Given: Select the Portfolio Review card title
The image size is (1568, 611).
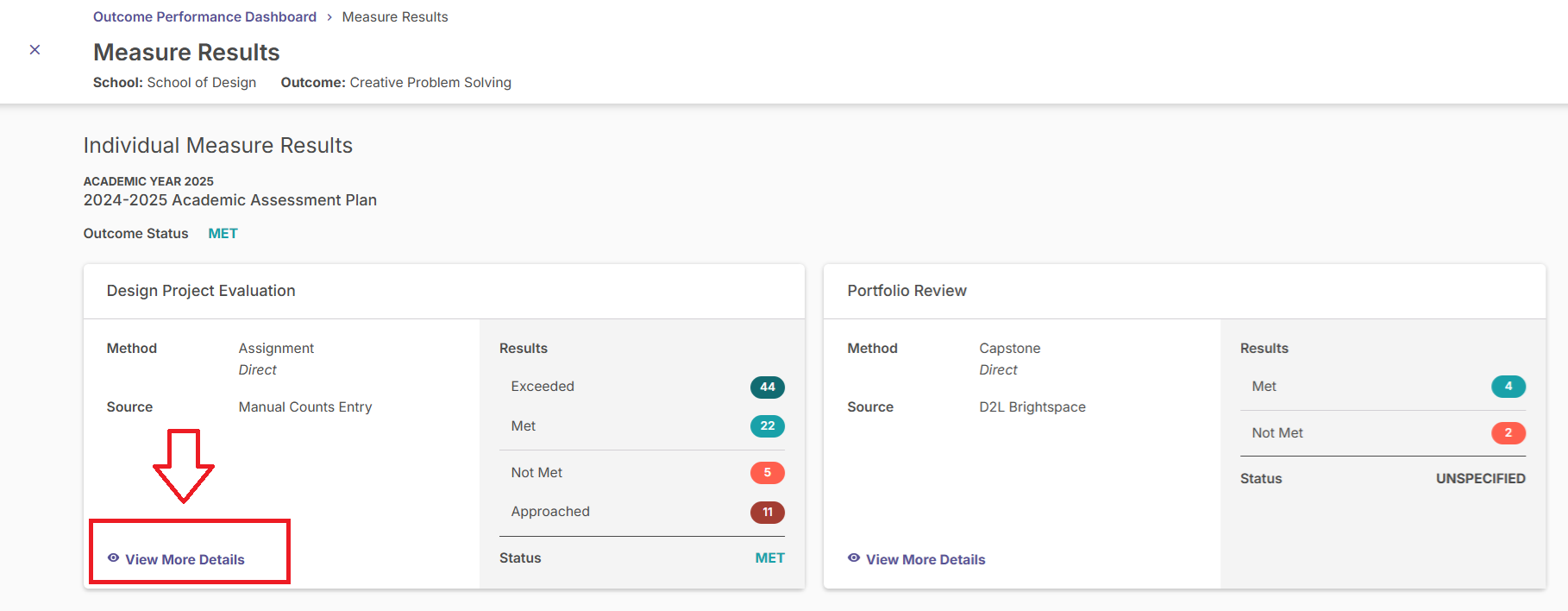Looking at the screenshot, I should (907, 291).
